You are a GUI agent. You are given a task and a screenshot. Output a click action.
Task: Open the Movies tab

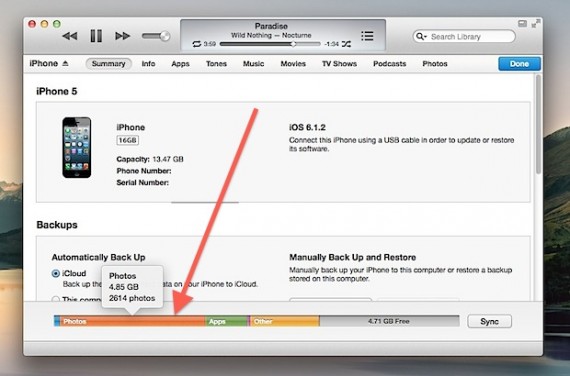click(293, 64)
